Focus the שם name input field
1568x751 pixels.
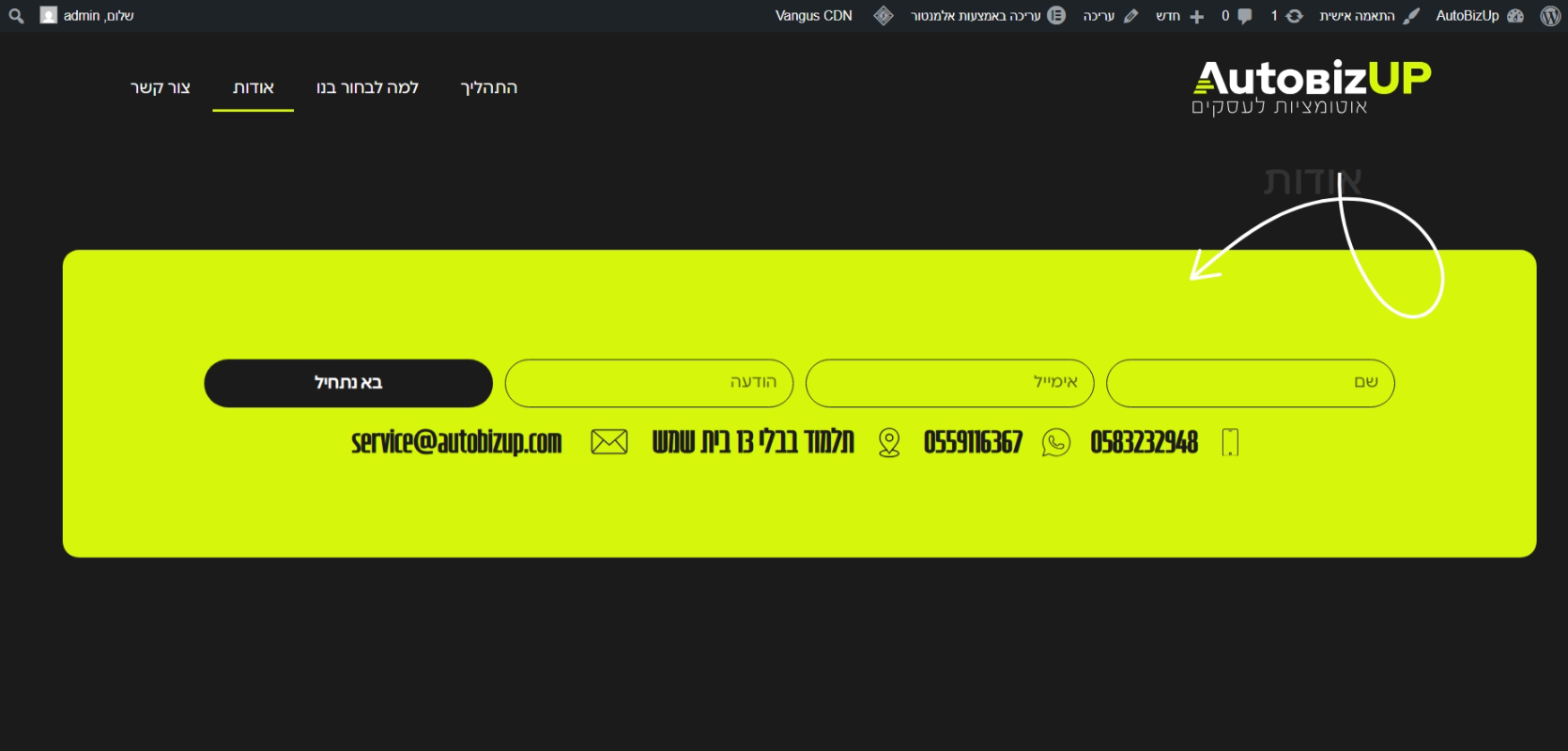coord(1251,383)
